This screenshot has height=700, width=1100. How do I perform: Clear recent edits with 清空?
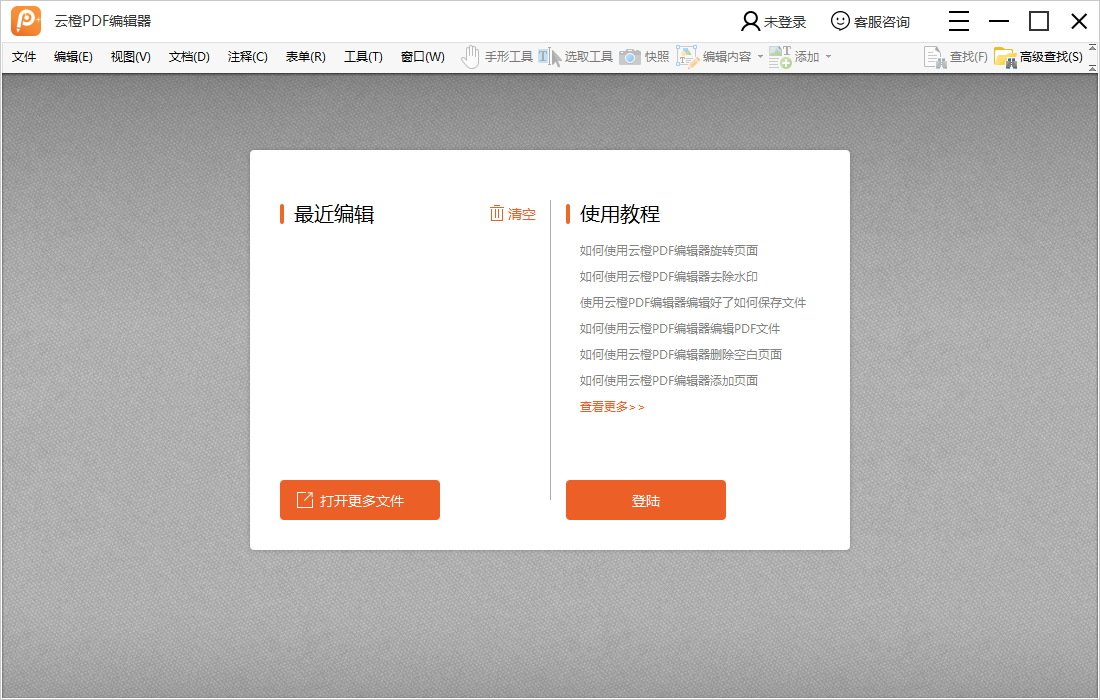click(513, 214)
